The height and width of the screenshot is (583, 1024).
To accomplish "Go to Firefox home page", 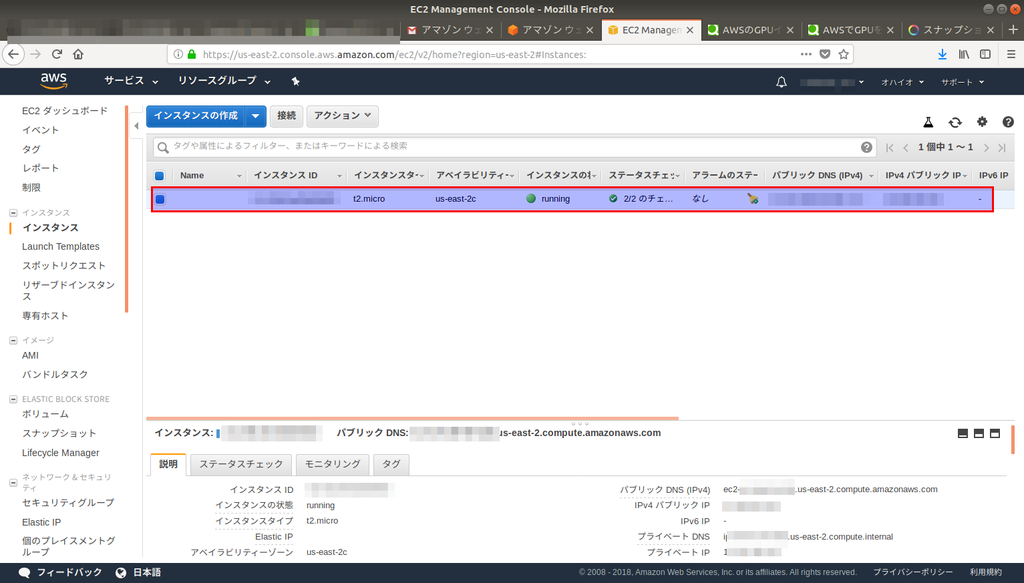I will click(x=78, y=54).
